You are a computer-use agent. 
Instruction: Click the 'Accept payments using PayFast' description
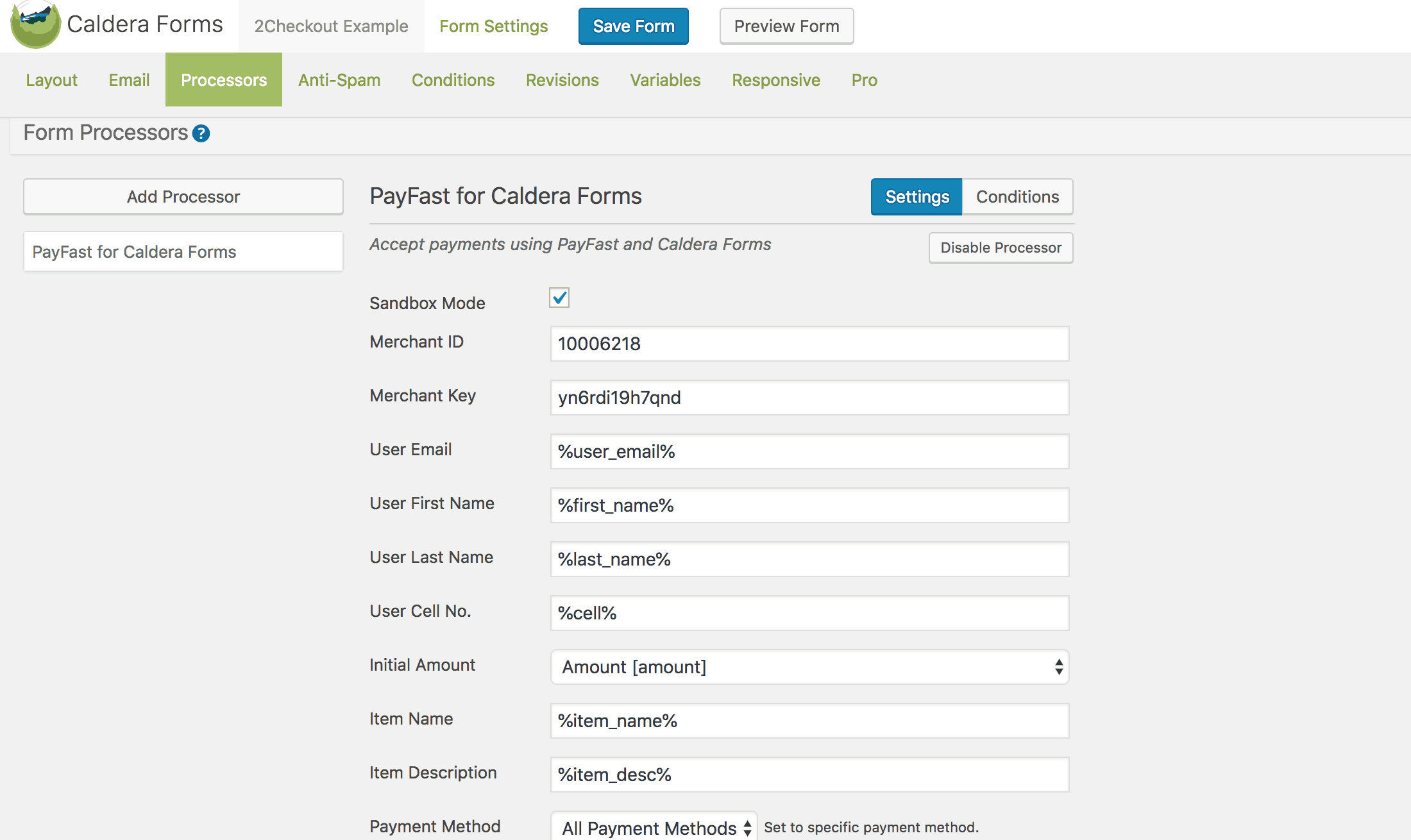[570, 244]
